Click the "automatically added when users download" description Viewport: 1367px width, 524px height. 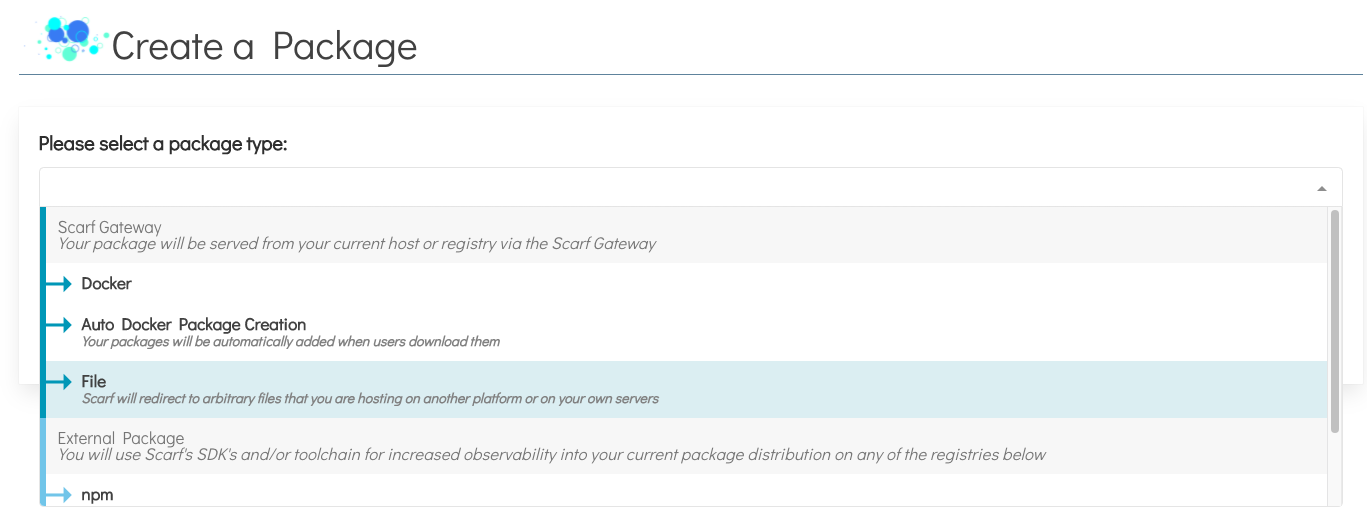tap(291, 342)
